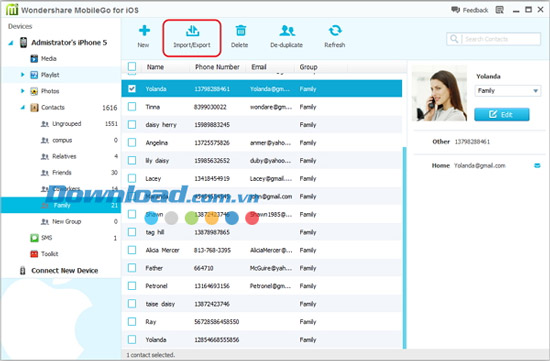Screen dimensions: 550x361
Task: Click Yolanda's contact photo thumbnail
Action: tap(439, 94)
